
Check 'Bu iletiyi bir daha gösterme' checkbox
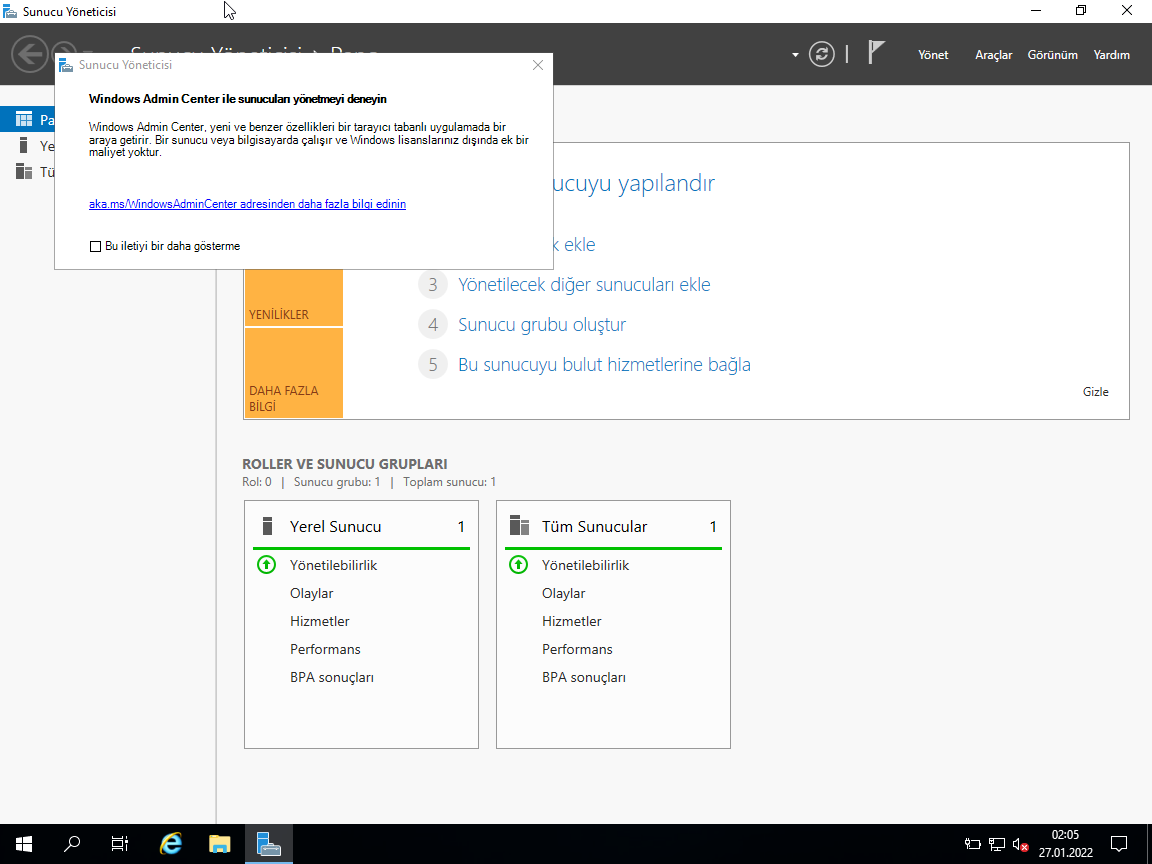tap(96, 246)
